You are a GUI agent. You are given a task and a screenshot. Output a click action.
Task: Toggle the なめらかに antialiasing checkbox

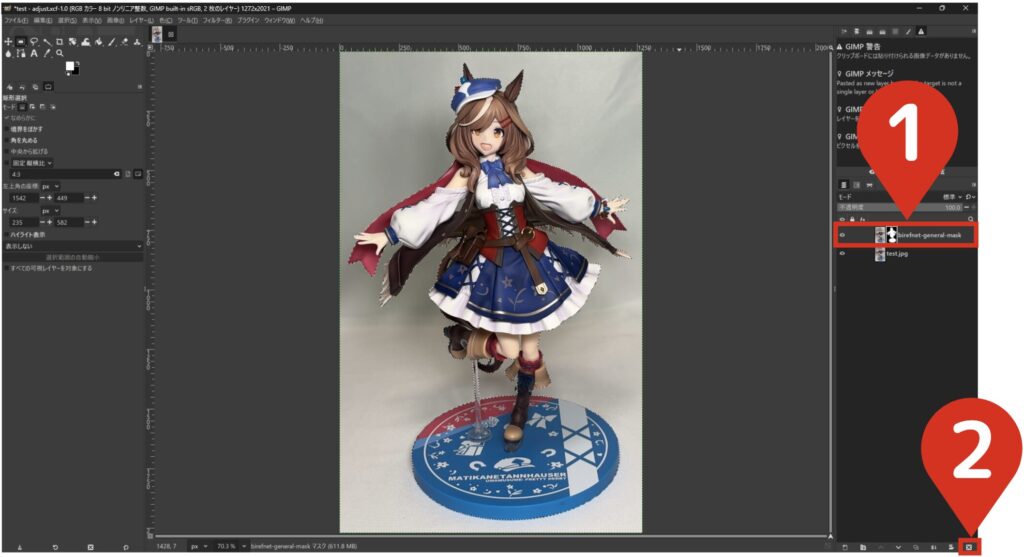pyautogui.click(x=6, y=118)
